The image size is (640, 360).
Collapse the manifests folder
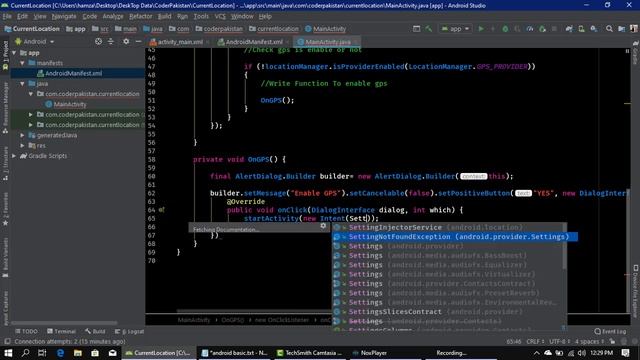[x=22, y=63]
